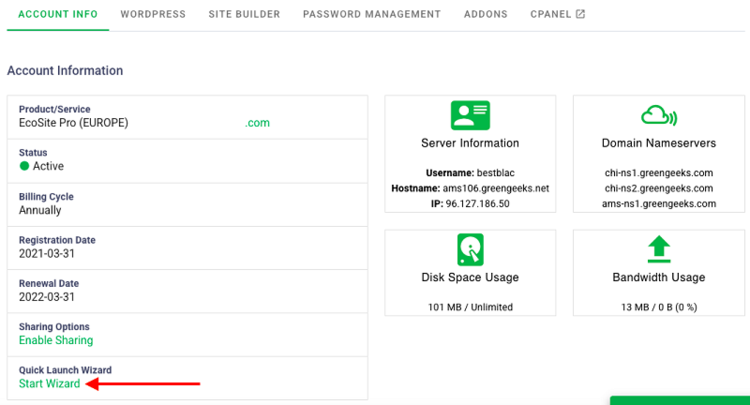Click the Bandwidth Usage upload arrow icon
750x405 pixels.
click(659, 249)
